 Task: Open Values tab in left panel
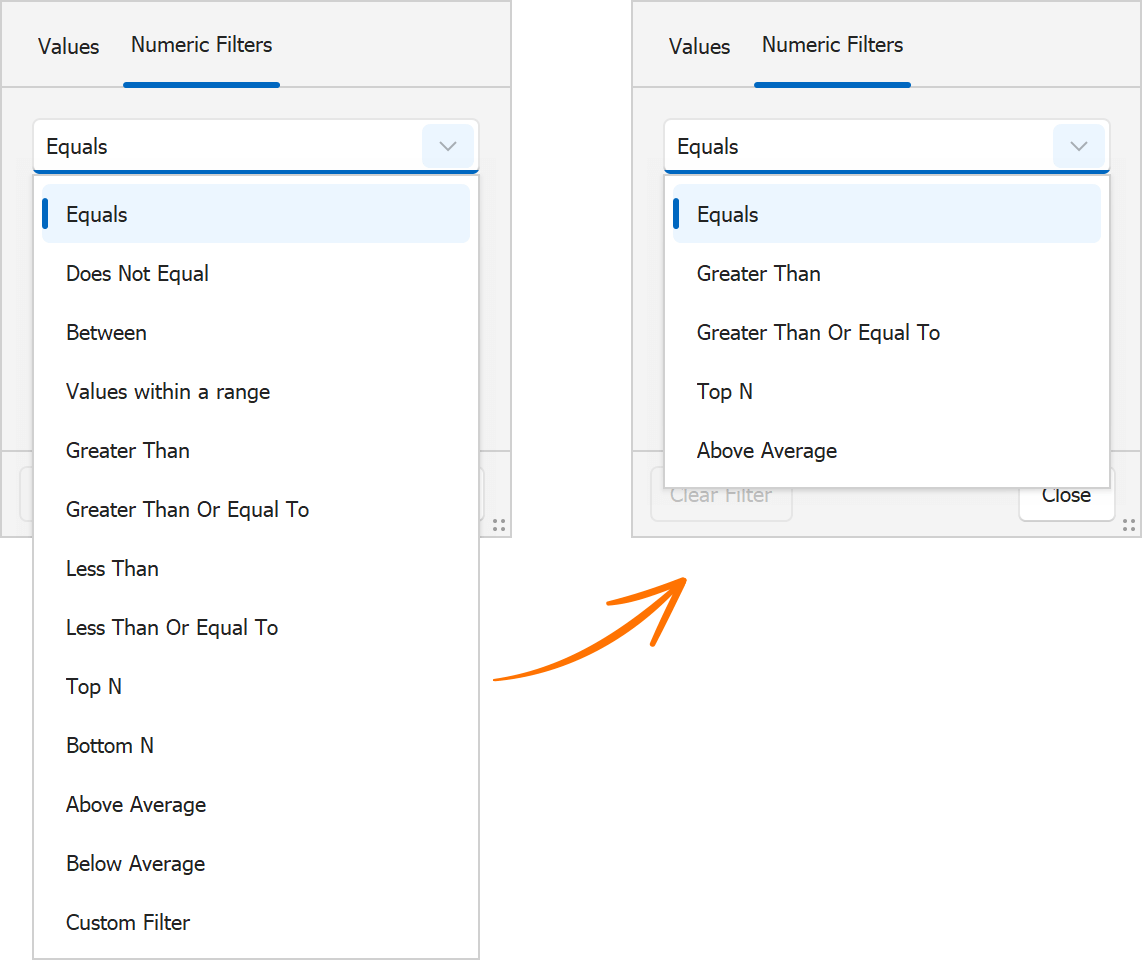point(68,47)
